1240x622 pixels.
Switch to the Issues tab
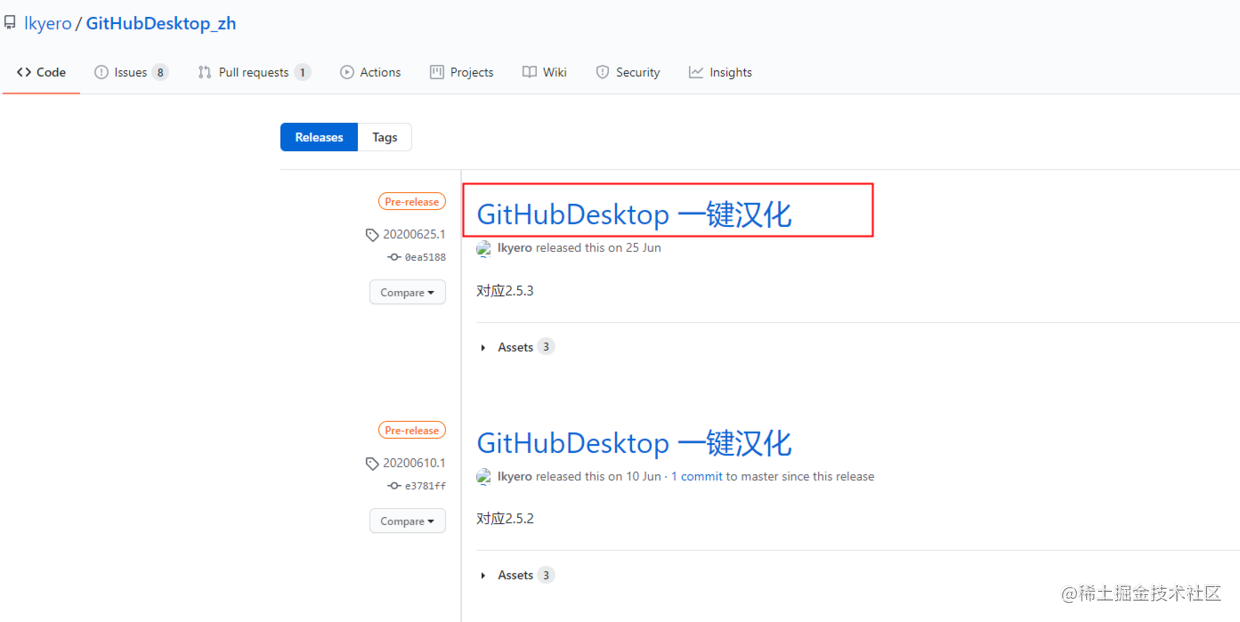click(x=131, y=72)
